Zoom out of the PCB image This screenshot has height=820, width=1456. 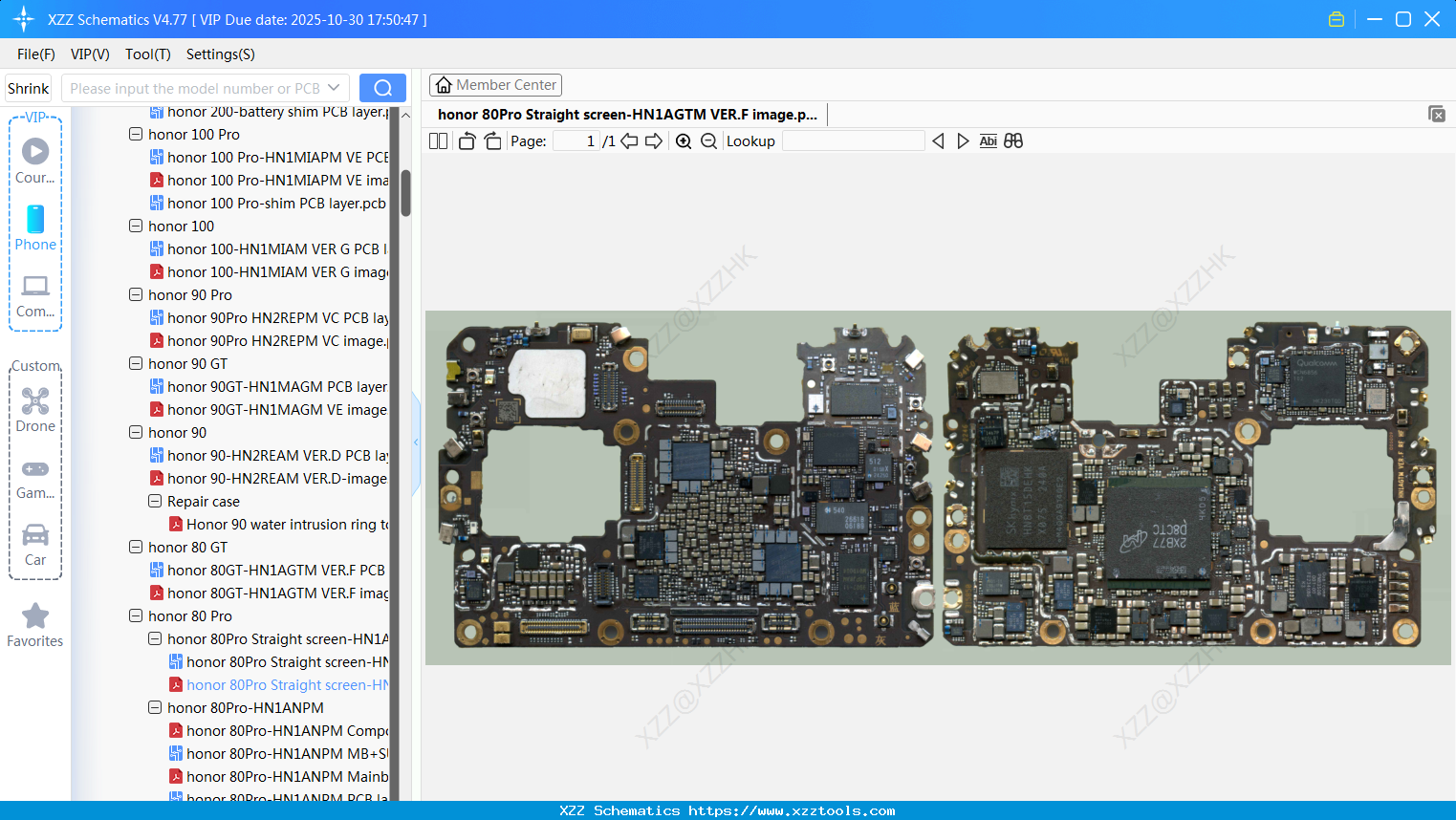(708, 141)
